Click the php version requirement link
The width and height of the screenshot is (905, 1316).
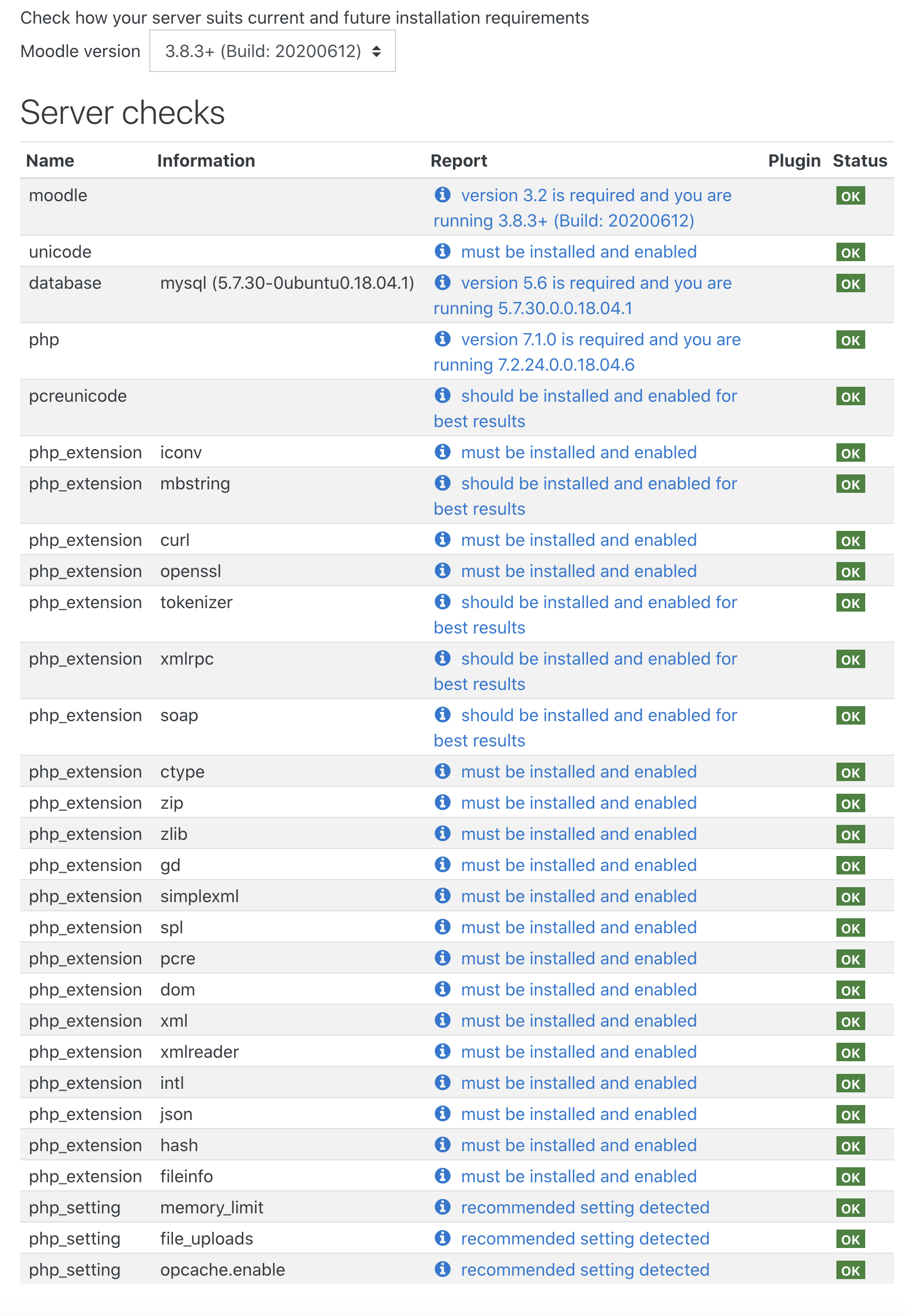(x=587, y=352)
